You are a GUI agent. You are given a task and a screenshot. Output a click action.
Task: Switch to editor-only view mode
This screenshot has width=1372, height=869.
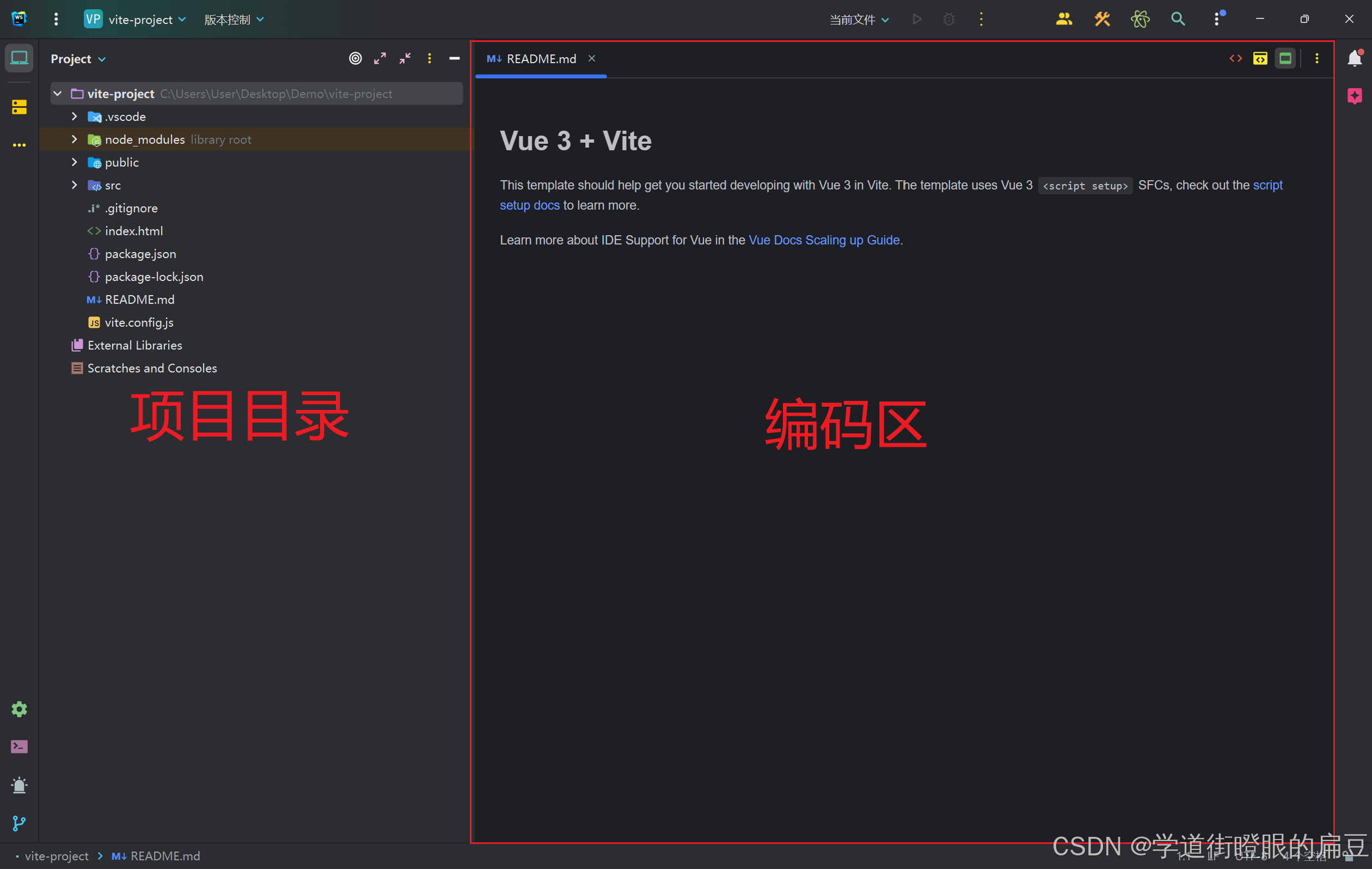click(1235, 59)
